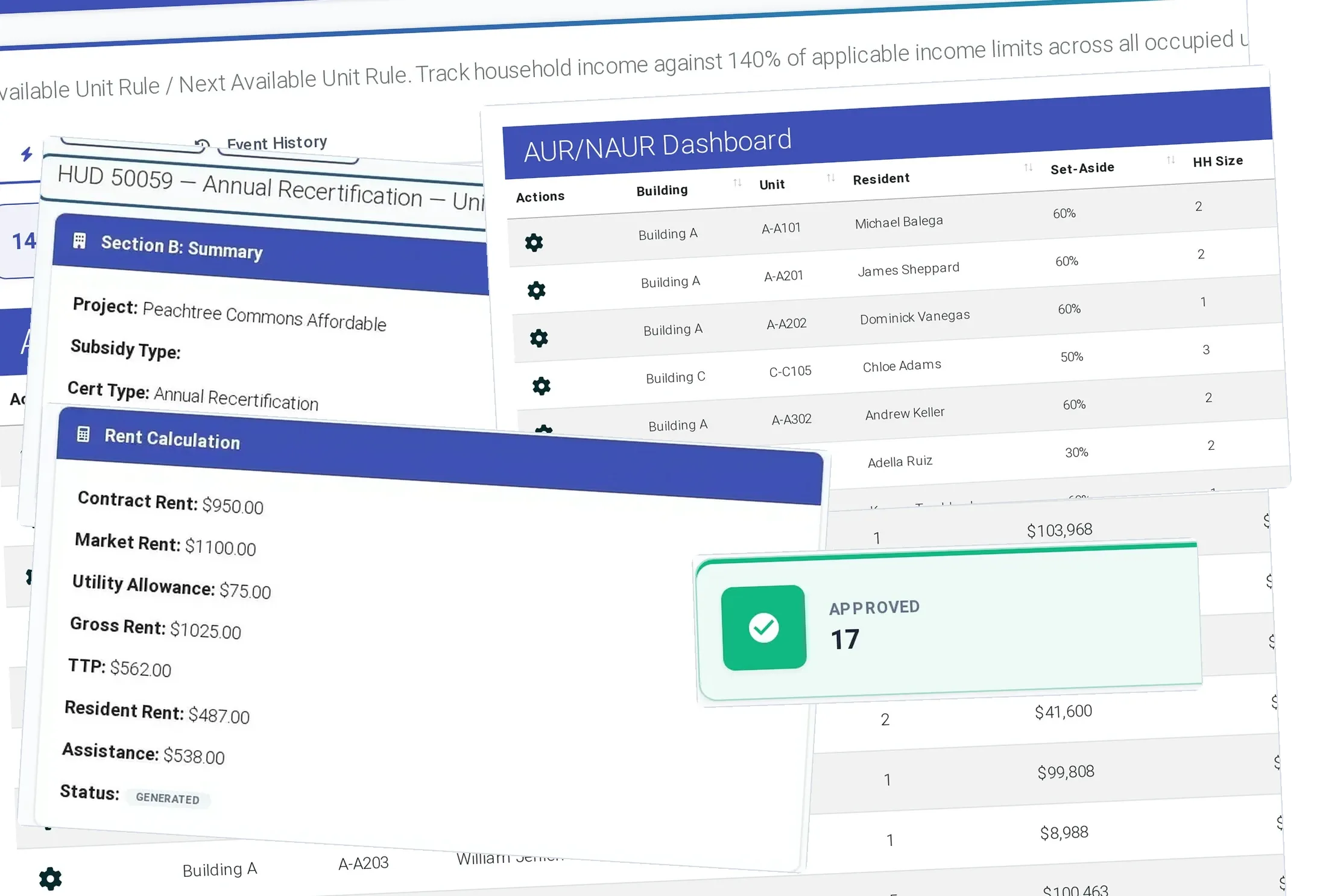Image resolution: width=1317 pixels, height=896 pixels.
Task: Click the AUR/NAUR Dashboard title
Action: tap(657, 145)
